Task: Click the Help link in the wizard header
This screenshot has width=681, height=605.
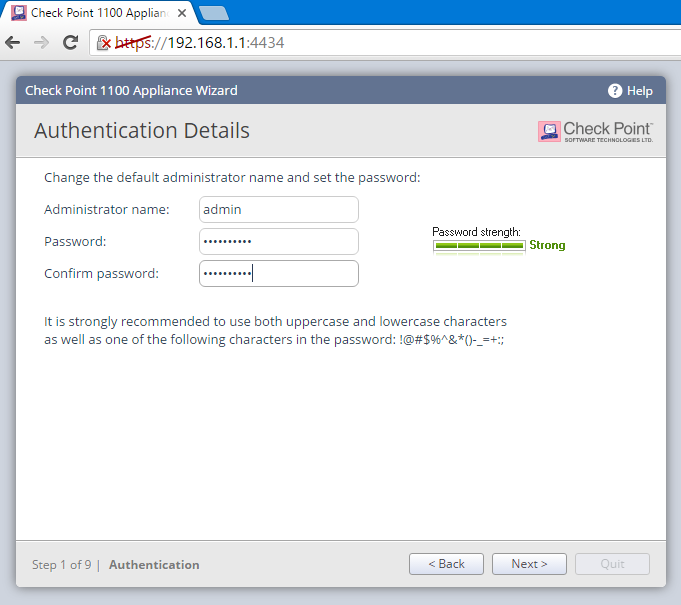Action: [x=639, y=91]
